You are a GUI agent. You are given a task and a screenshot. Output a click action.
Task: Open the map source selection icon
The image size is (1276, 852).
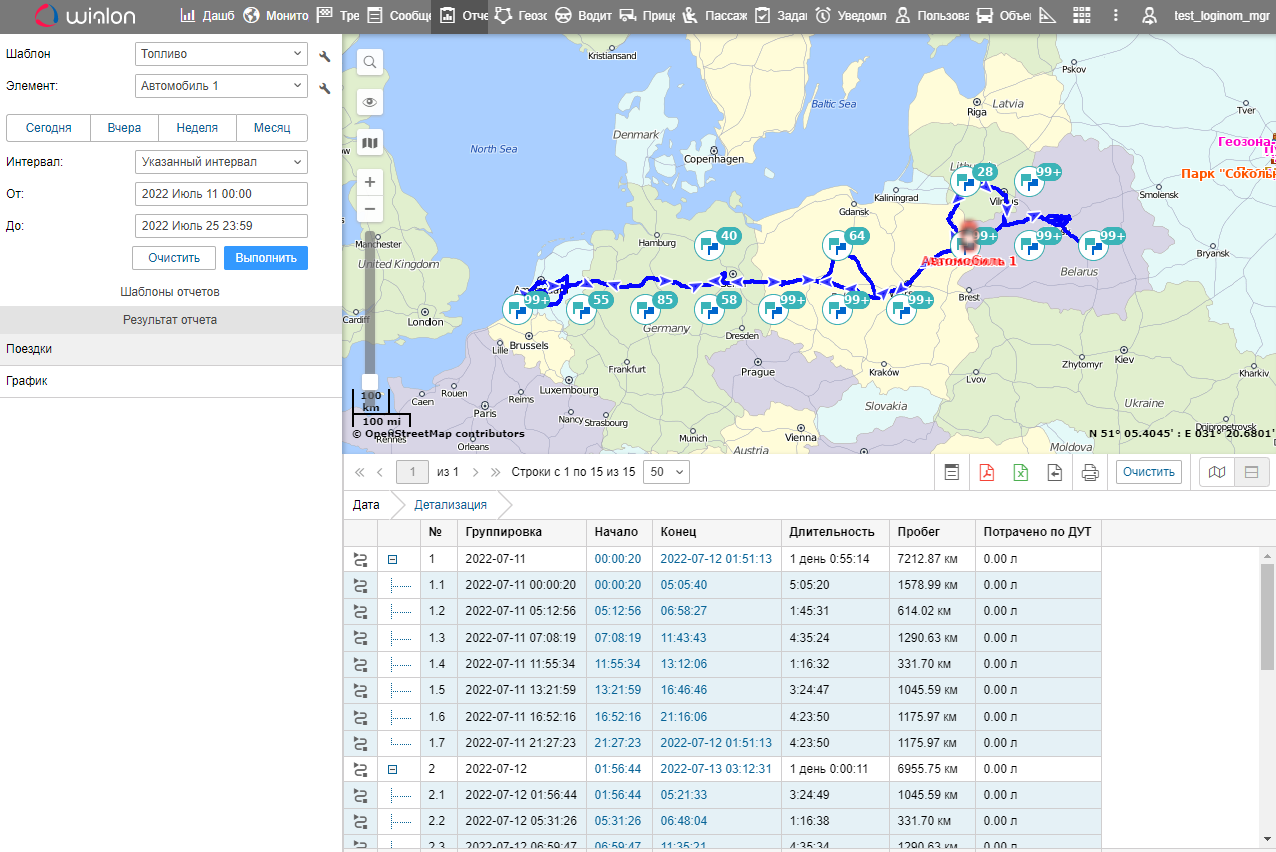[370, 143]
